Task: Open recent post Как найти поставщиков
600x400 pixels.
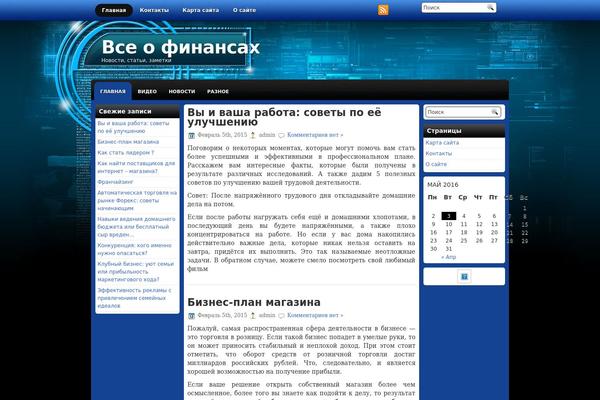Action: click(x=136, y=167)
